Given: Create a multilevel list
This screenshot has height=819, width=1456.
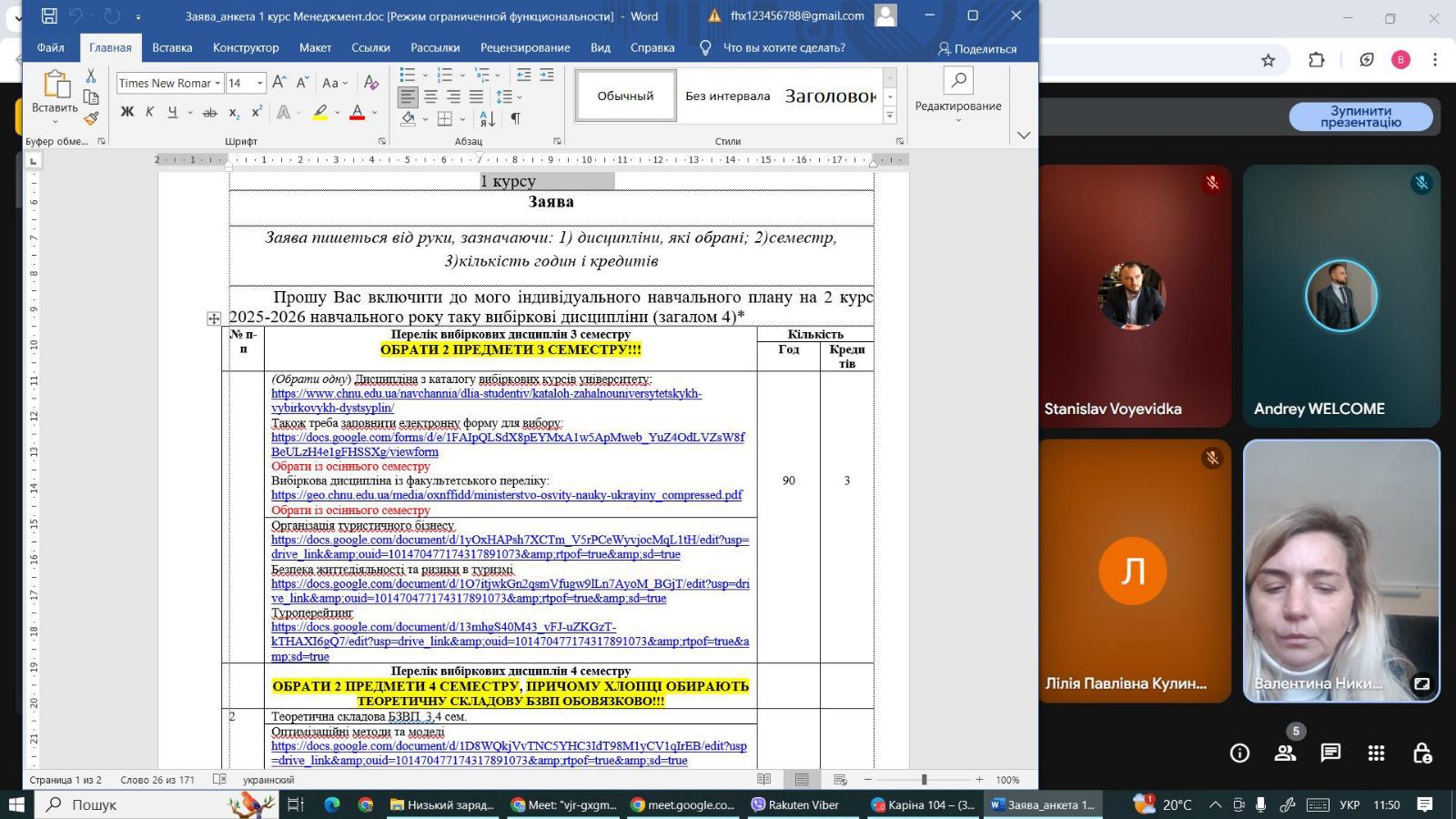Looking at the screenshot, I should (482, 75).
